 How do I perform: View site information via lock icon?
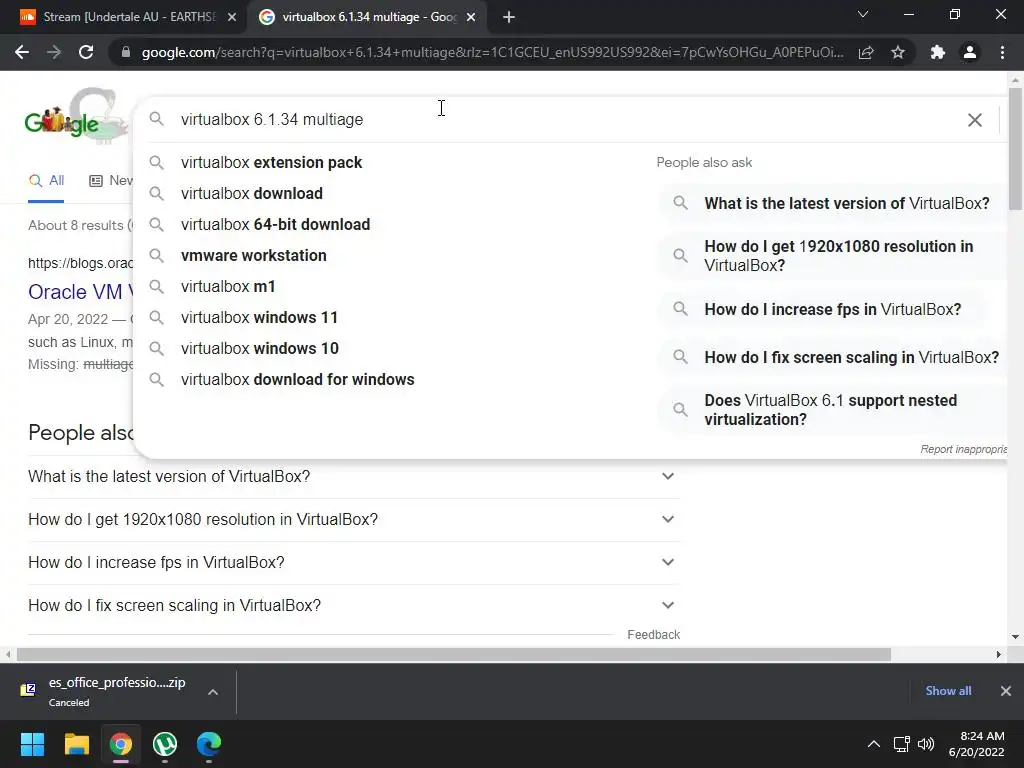pyautogui.click(x=126, y=52)
